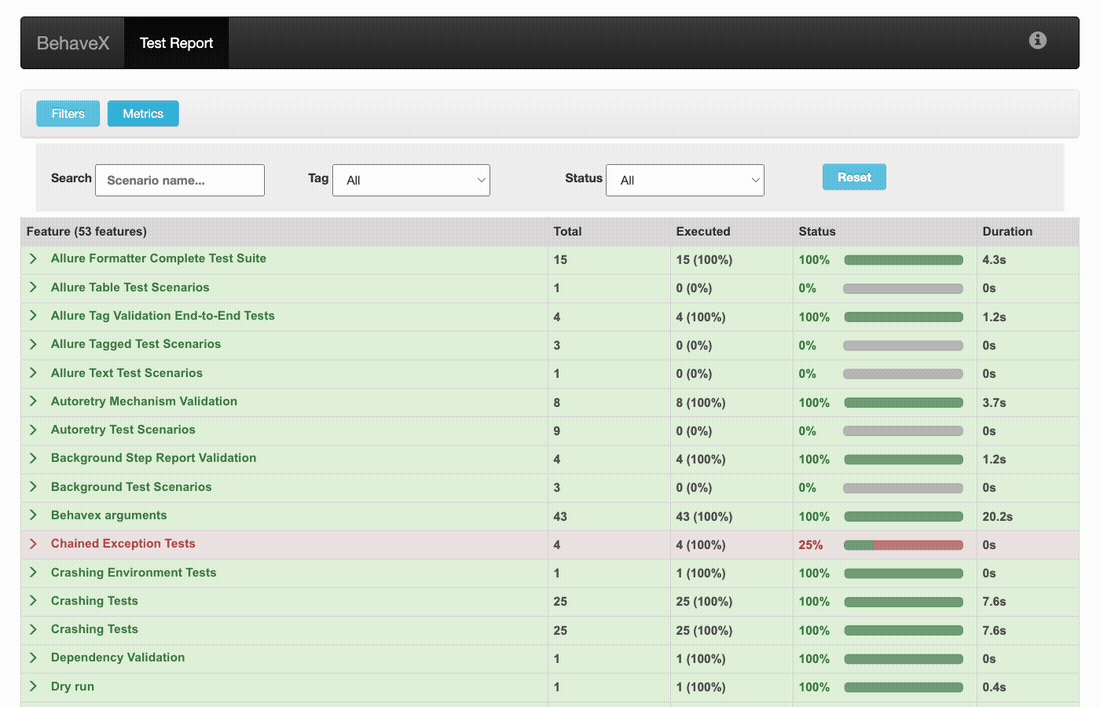Open the failing Chained Exception Tests feature
The image size is (1100, 707).
[x=123, y=544]
